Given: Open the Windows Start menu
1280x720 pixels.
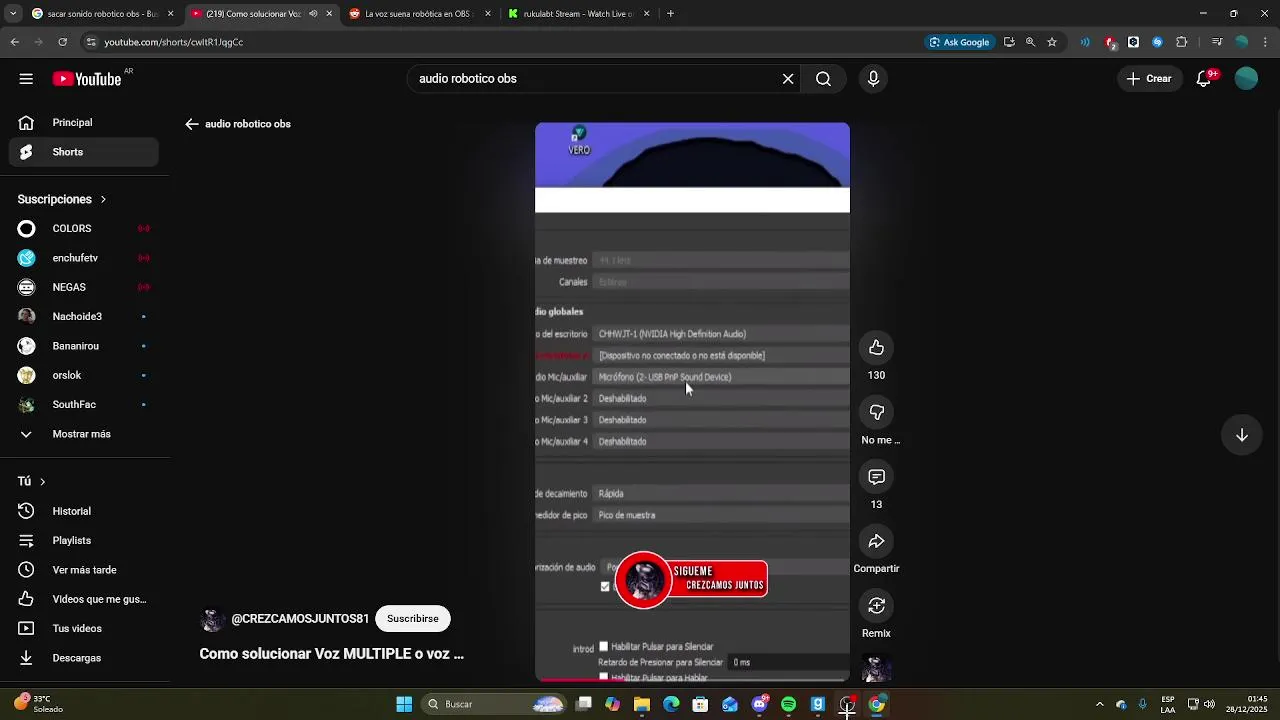Looking at the screenshot, I should 404,705.
